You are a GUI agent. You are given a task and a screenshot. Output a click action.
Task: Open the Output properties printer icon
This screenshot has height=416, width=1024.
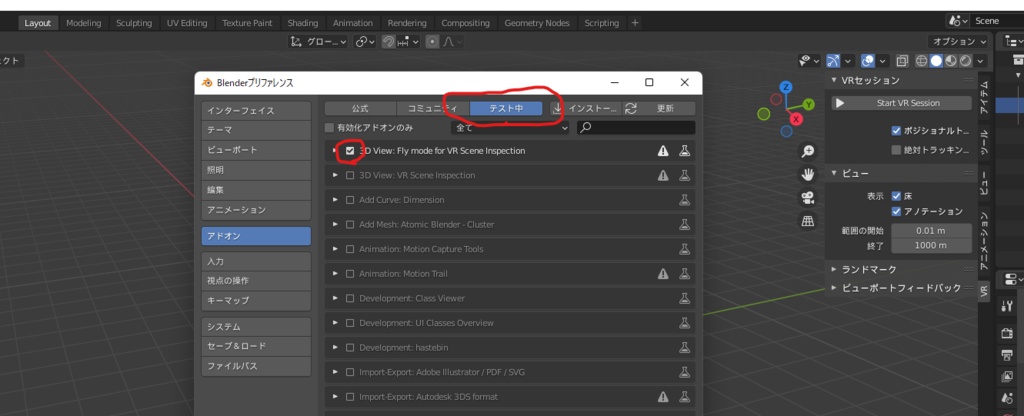[x=1006, y=355]
